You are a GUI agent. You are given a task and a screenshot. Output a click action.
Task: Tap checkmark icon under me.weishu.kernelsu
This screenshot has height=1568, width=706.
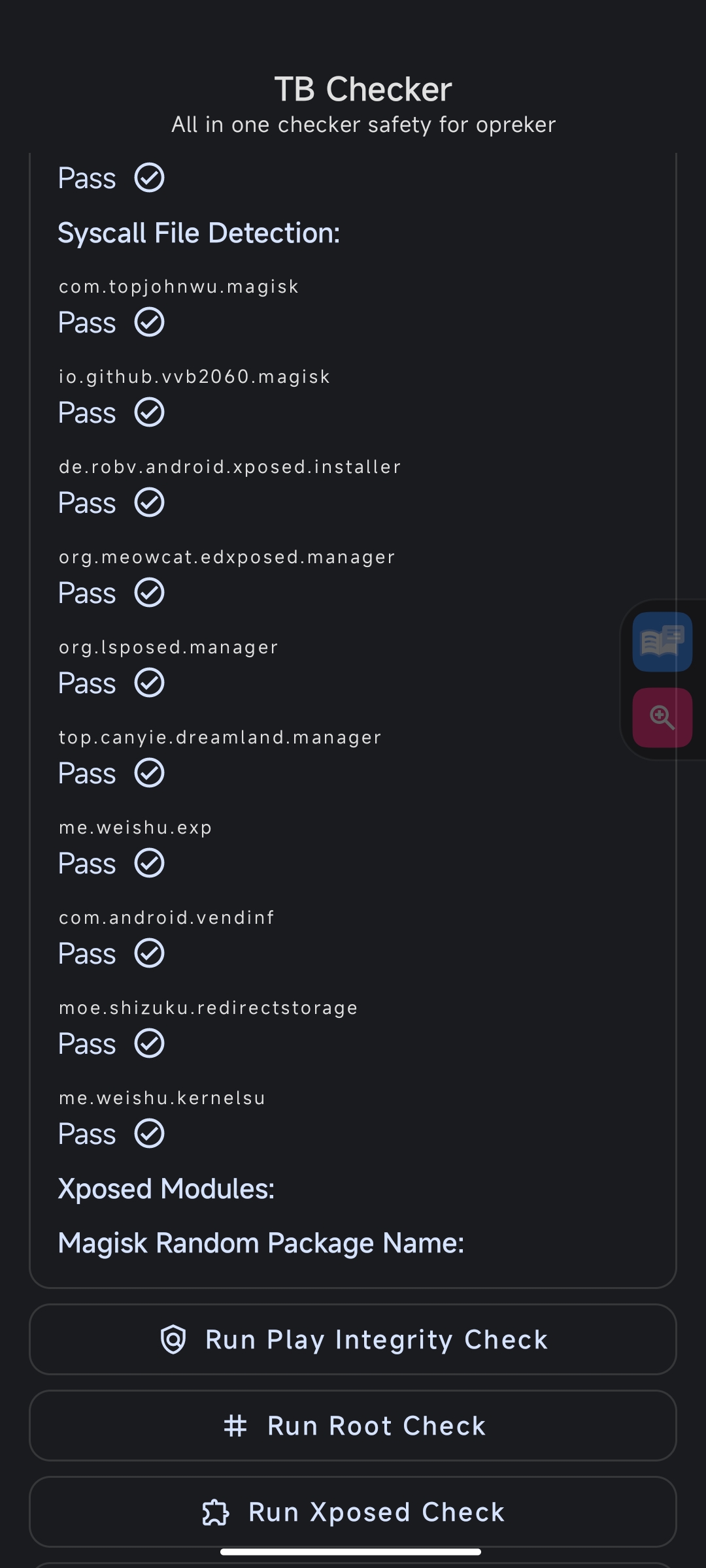150,1134
